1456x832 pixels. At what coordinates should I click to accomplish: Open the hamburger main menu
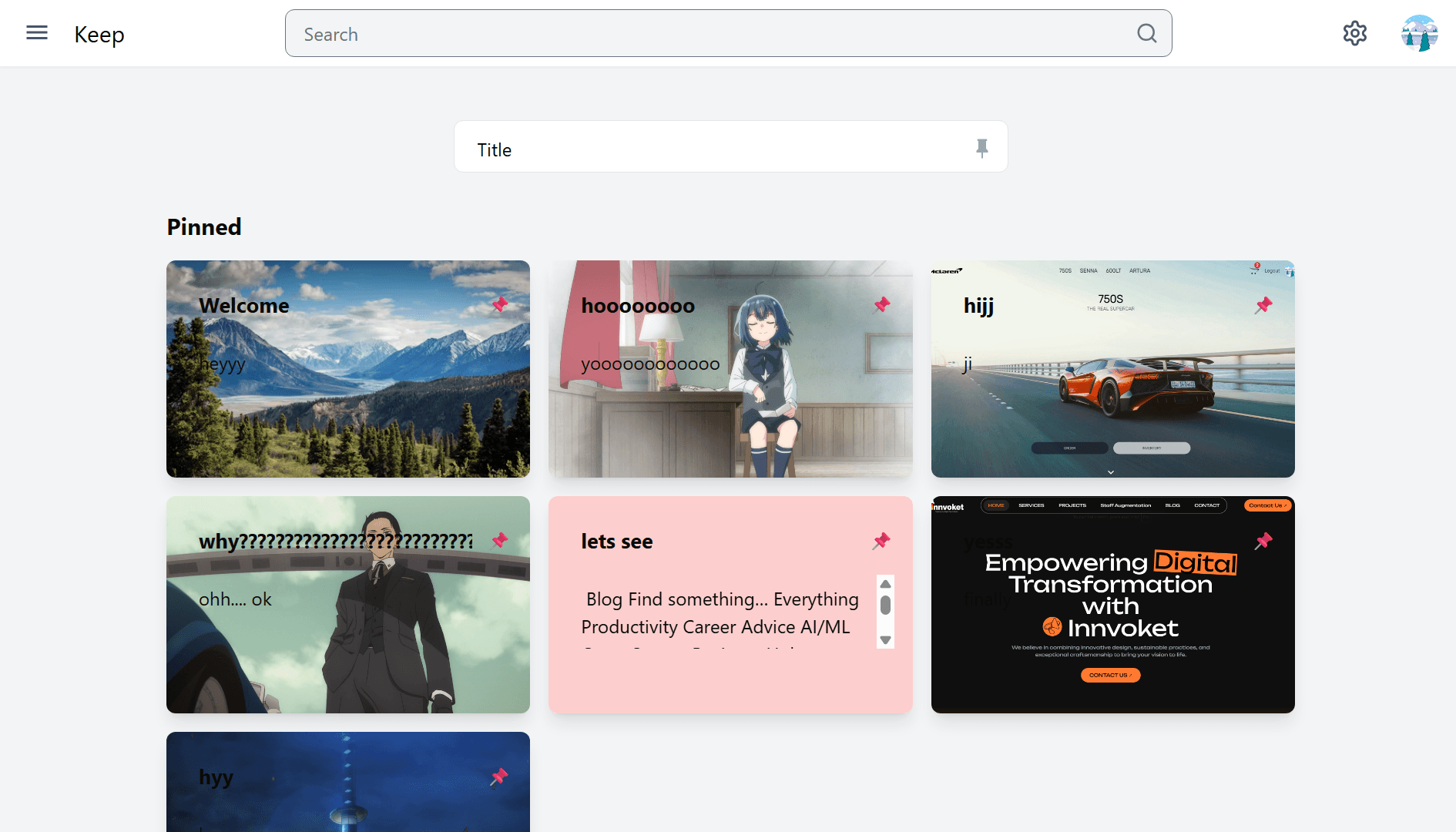pos(37,33)
